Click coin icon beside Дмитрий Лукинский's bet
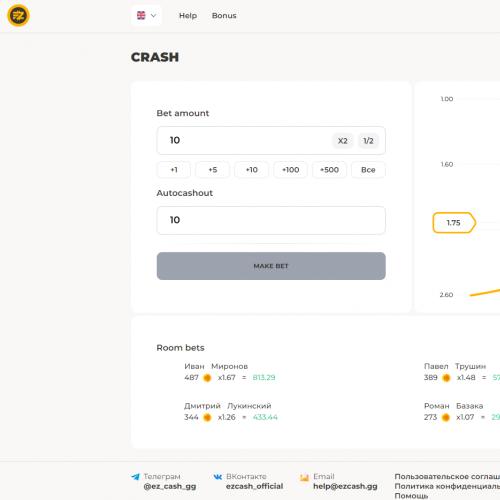500x500 pixels. click(x=207, y=417)
